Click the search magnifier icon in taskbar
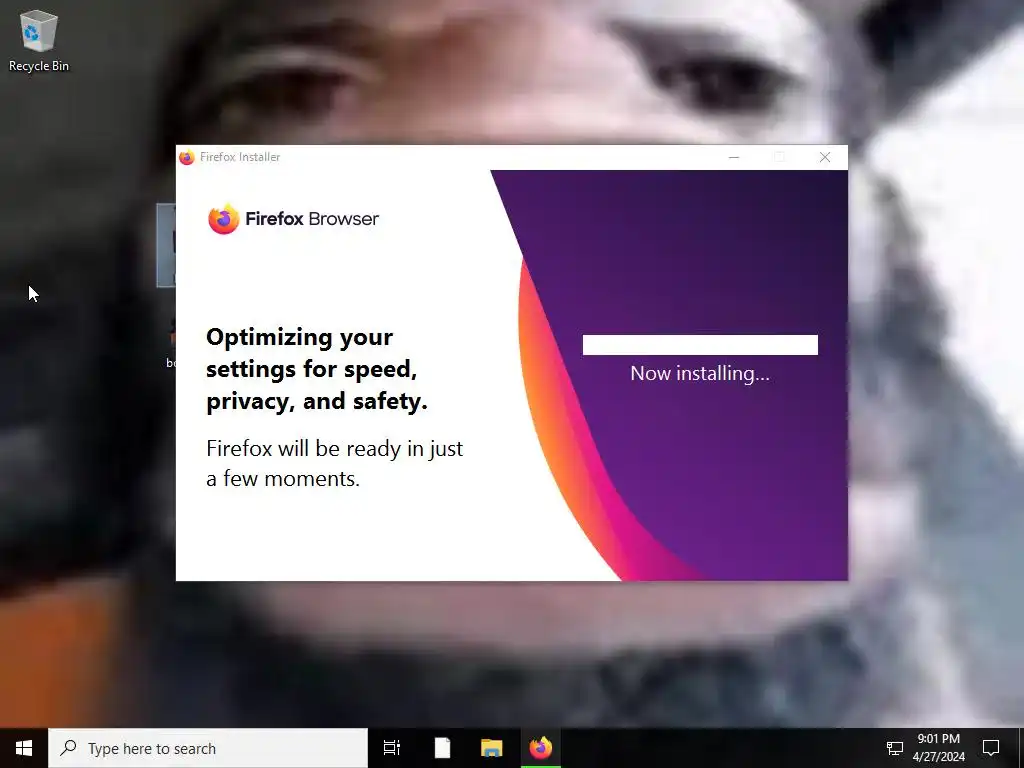 68,748
